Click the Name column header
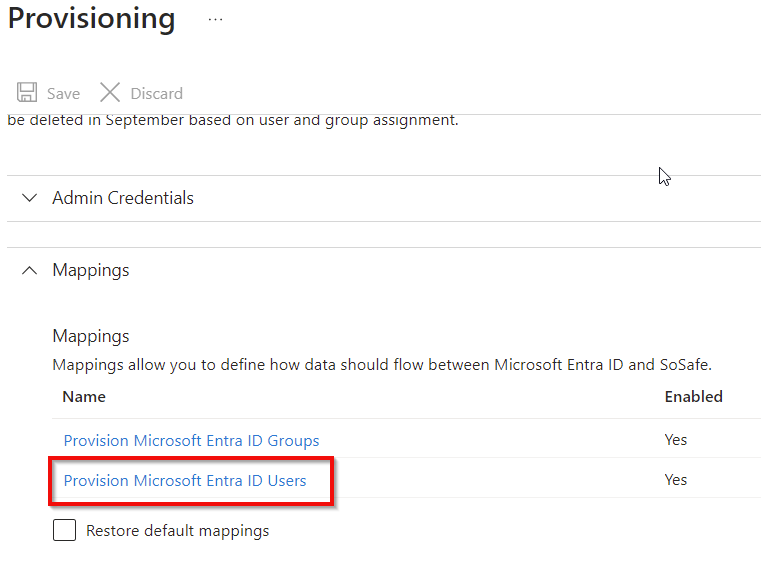This screenshot has width=761, height=575. [x=84, y=397]
